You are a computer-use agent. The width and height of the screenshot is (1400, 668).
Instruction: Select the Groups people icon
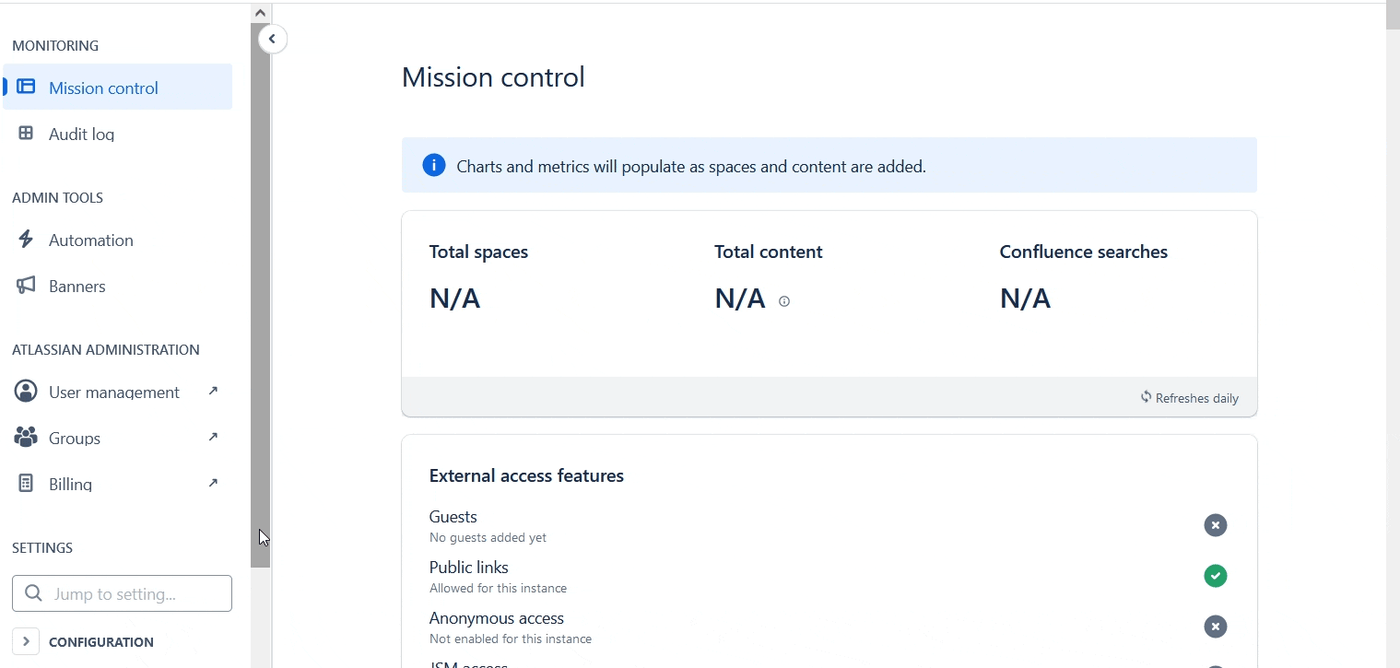point(27,437)
